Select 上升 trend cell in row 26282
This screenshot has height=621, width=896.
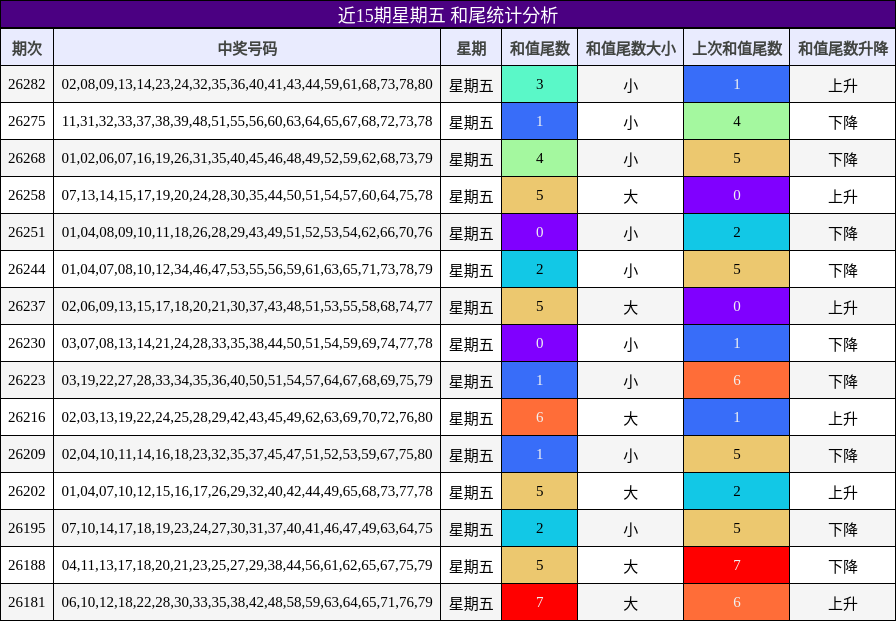[843, 85]
